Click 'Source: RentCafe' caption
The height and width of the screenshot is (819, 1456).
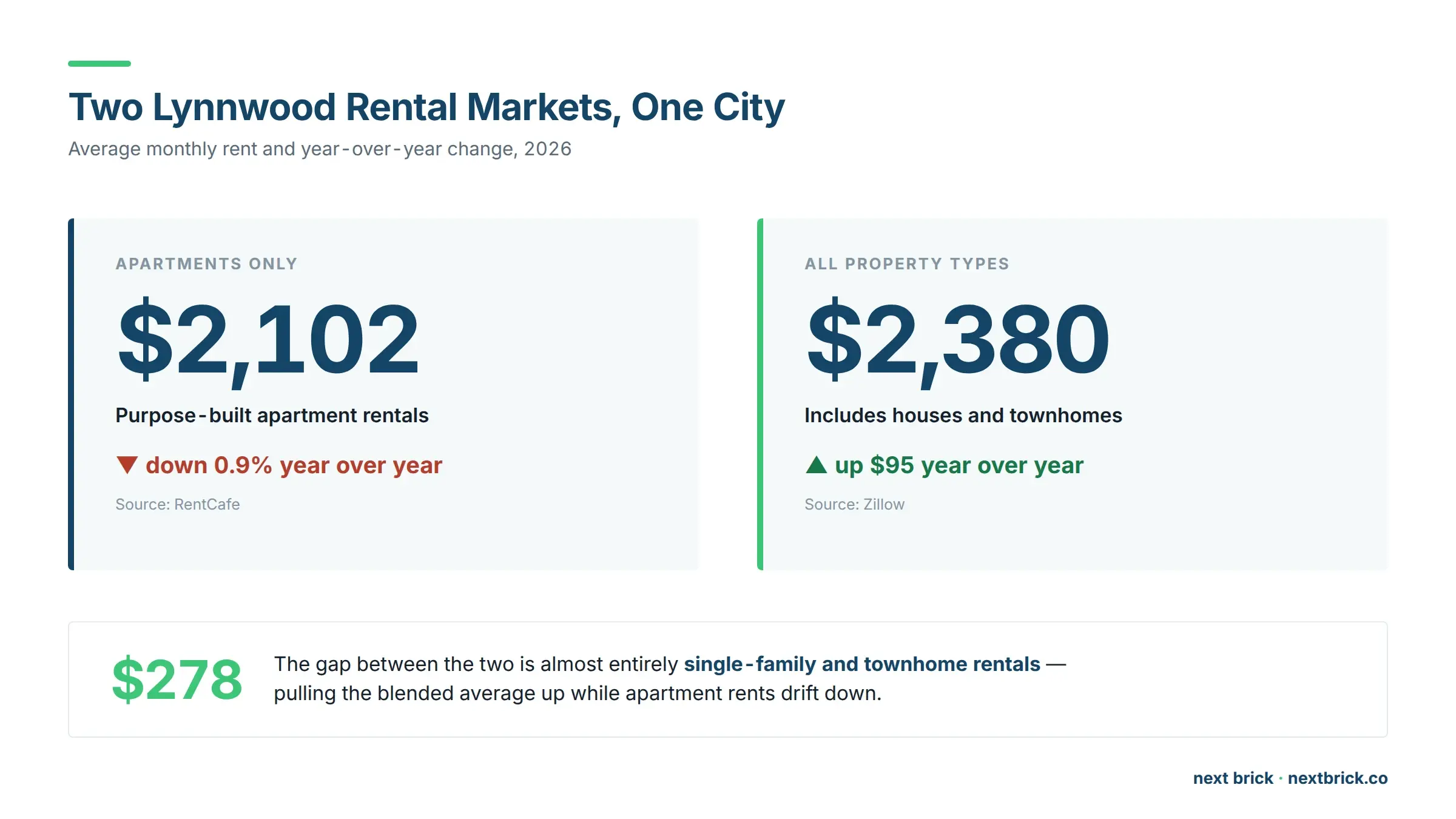point(178,505)
